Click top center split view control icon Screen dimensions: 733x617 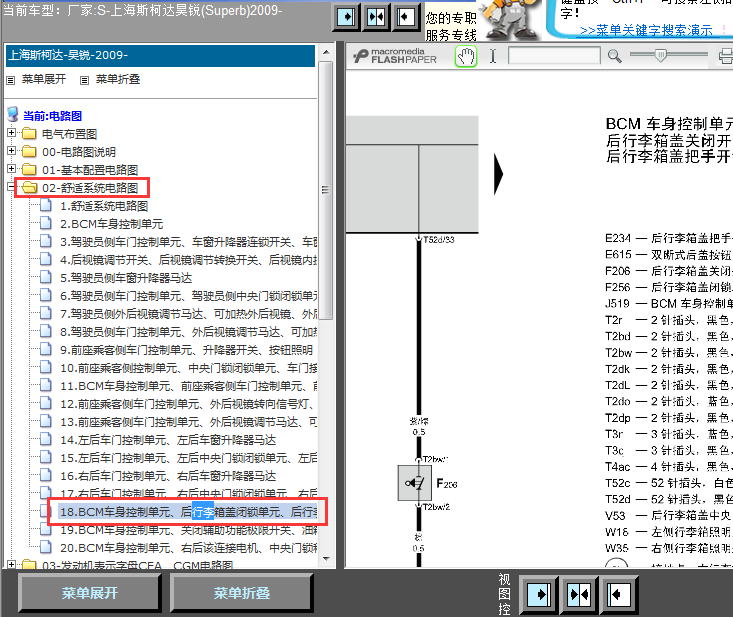pos(375,17)
